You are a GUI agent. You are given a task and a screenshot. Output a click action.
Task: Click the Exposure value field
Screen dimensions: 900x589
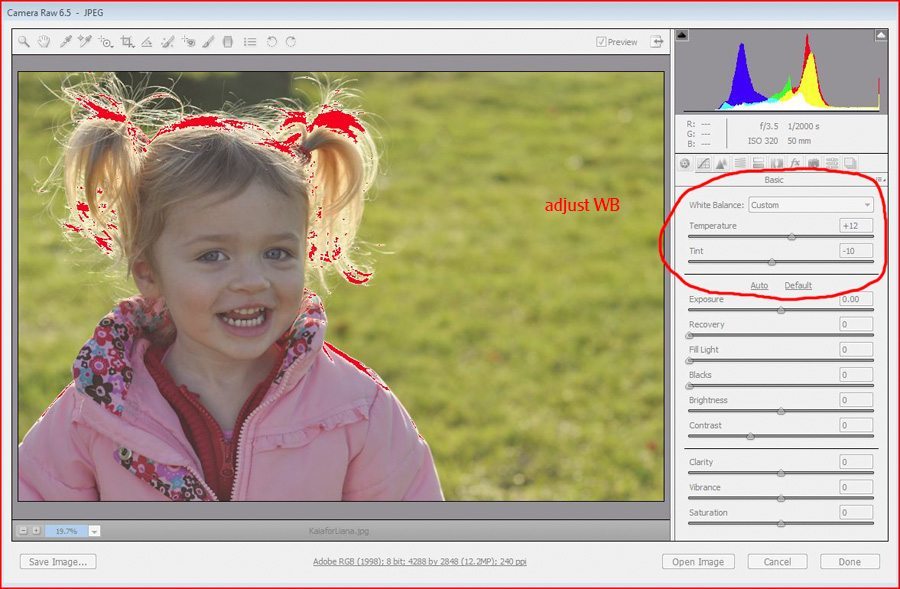point(856,299)
